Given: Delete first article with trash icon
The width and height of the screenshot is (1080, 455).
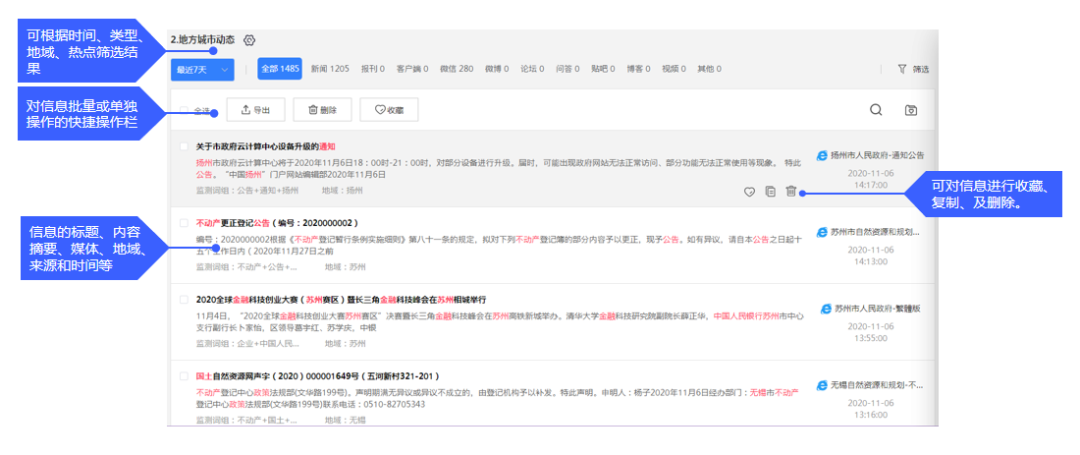Looking at the screenshot, I should coord(791,191).
